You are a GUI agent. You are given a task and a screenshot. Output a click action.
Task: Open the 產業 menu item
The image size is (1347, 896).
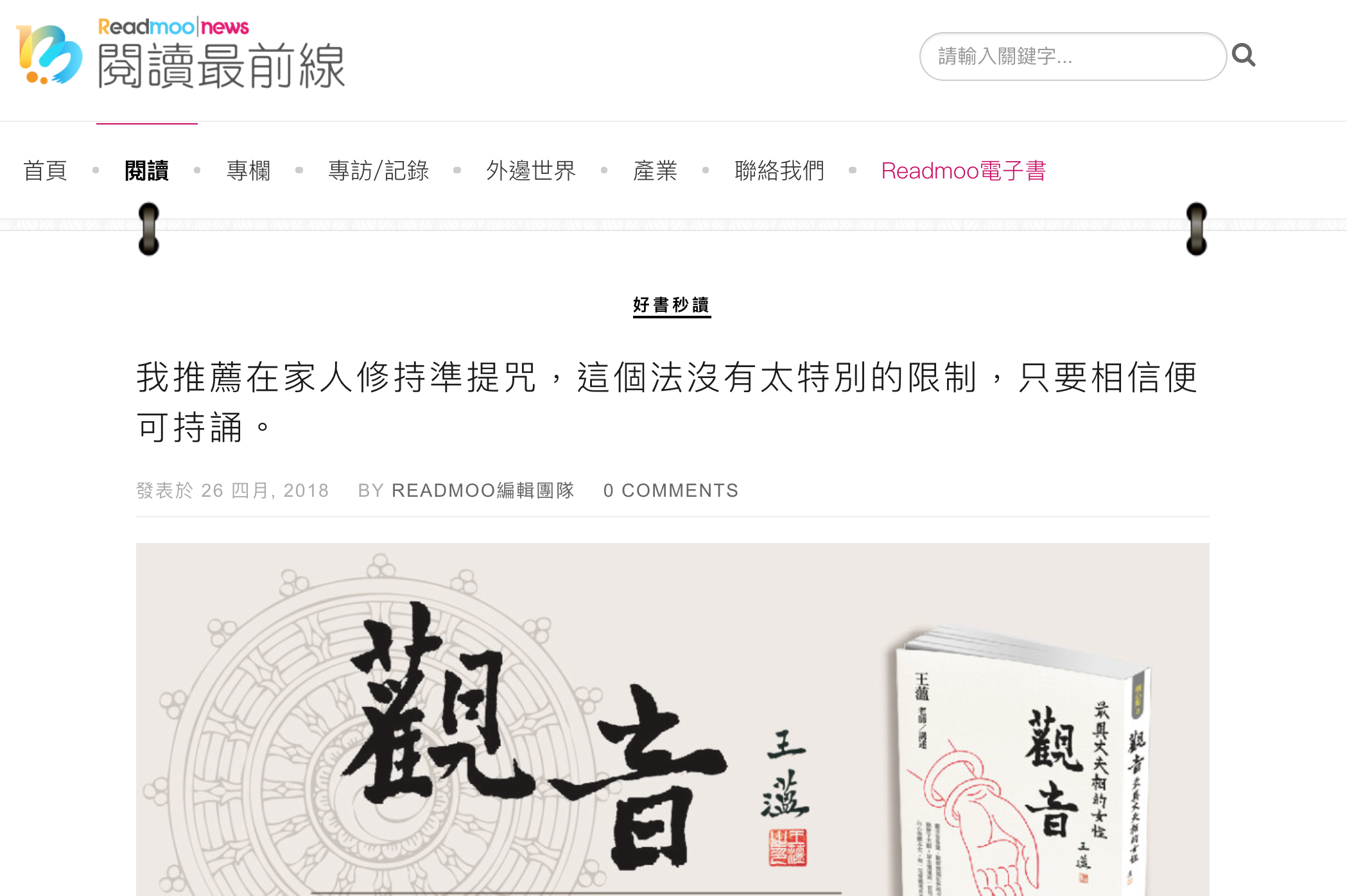(655, 171)
